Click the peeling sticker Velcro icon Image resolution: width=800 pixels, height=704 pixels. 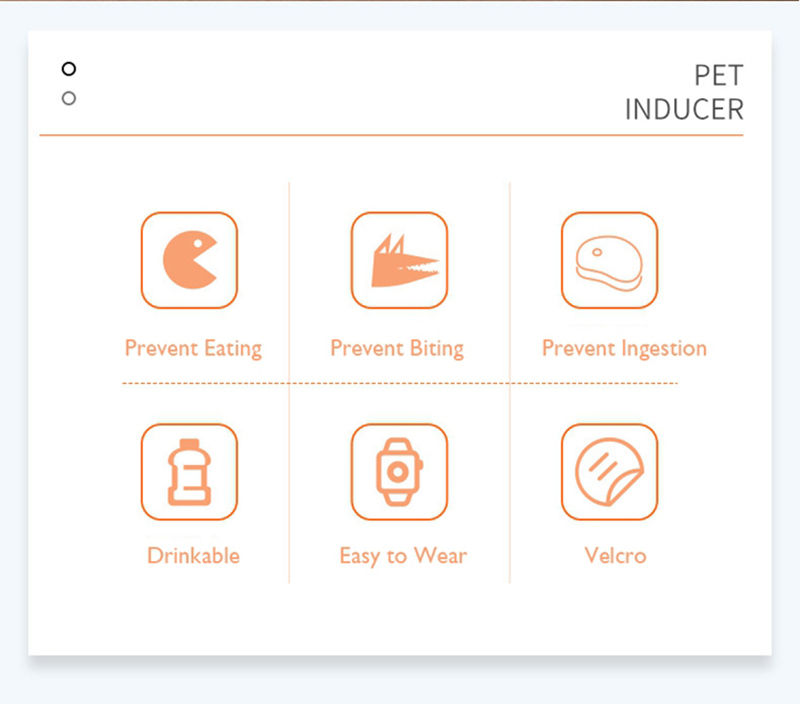[609, 471]
